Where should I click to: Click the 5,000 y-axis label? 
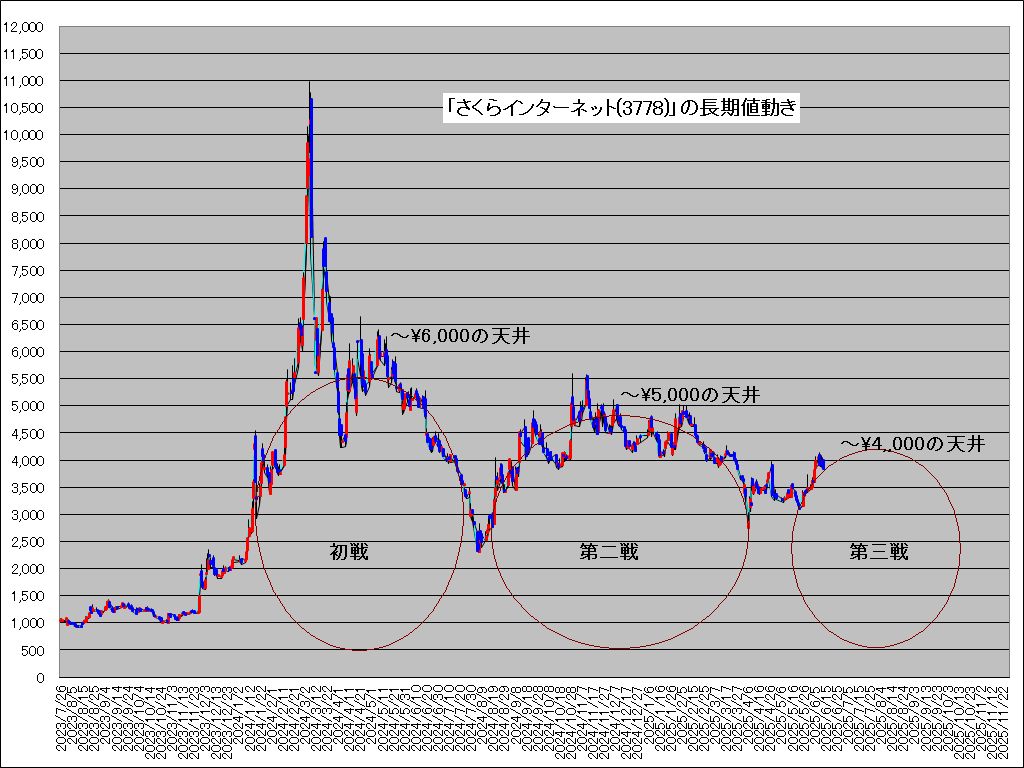(27, 406)
